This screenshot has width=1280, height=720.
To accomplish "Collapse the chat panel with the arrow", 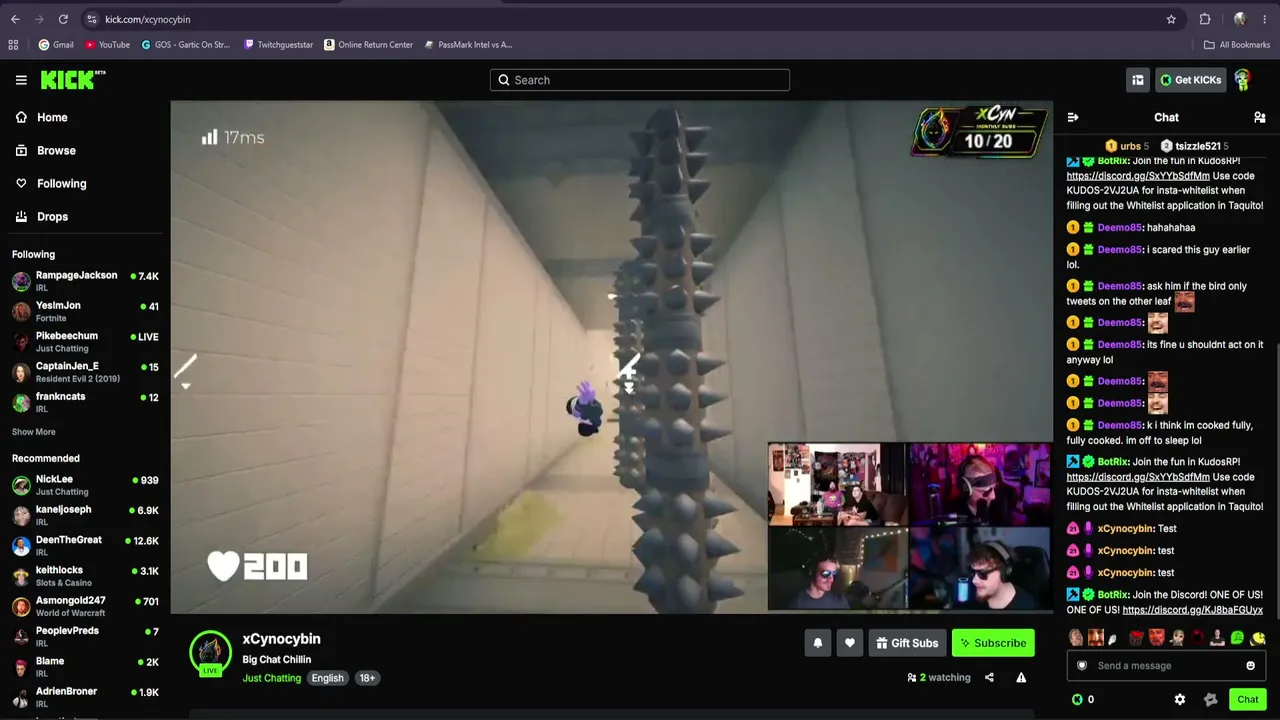I will tap(1073, 117).
